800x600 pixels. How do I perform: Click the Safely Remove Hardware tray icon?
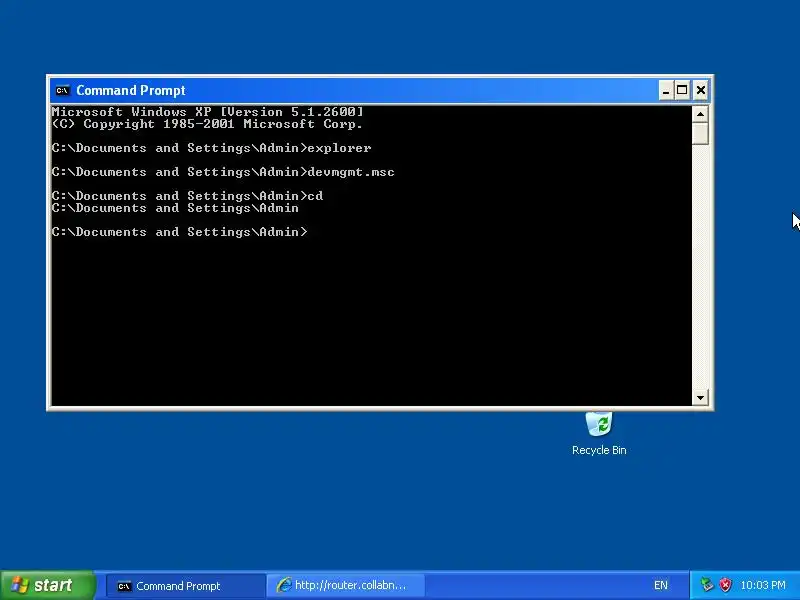tap(707, 585)
